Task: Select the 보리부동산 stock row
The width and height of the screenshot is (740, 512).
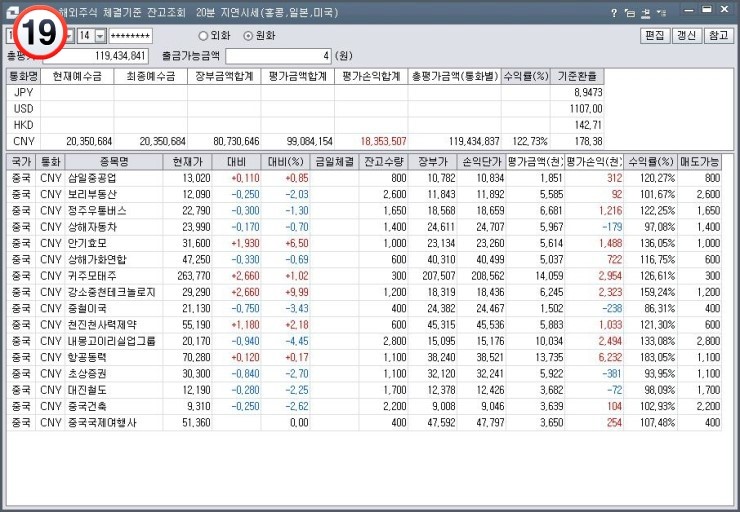Action: pos(364,194)
